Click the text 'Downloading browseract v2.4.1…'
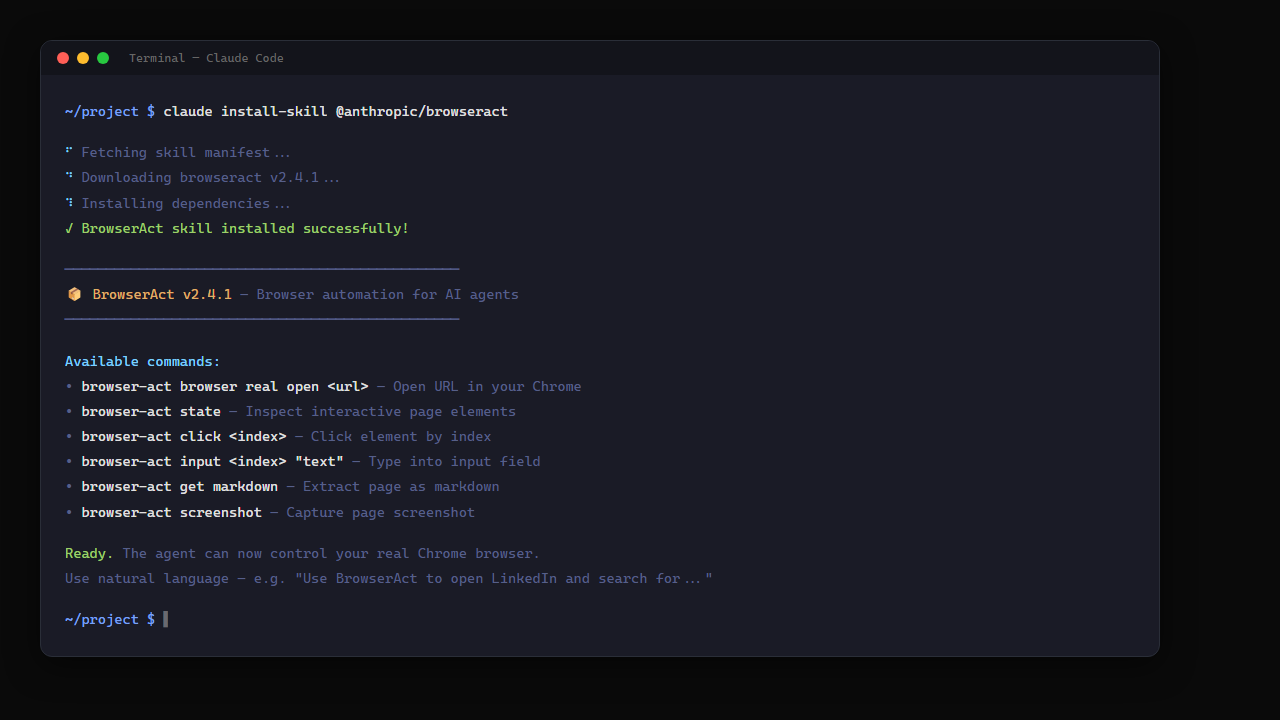 click(210, 177)
